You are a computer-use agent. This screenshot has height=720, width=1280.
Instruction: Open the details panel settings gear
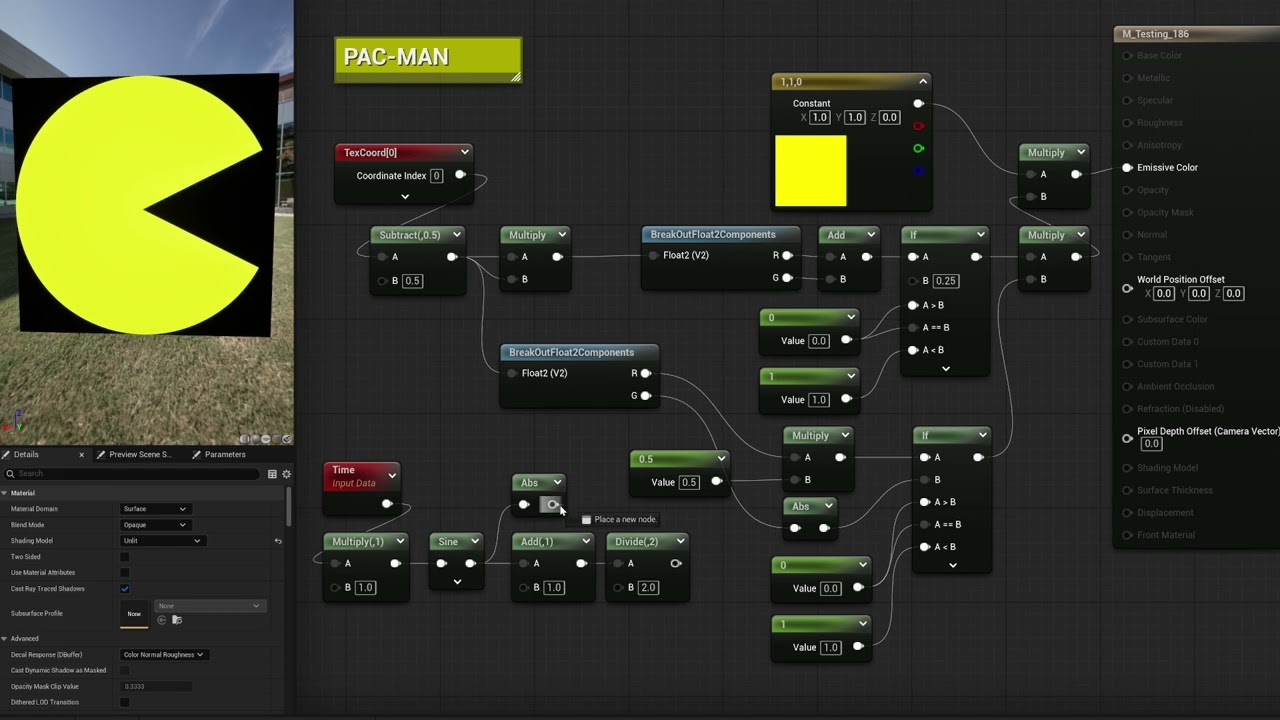tap(286, 474)
